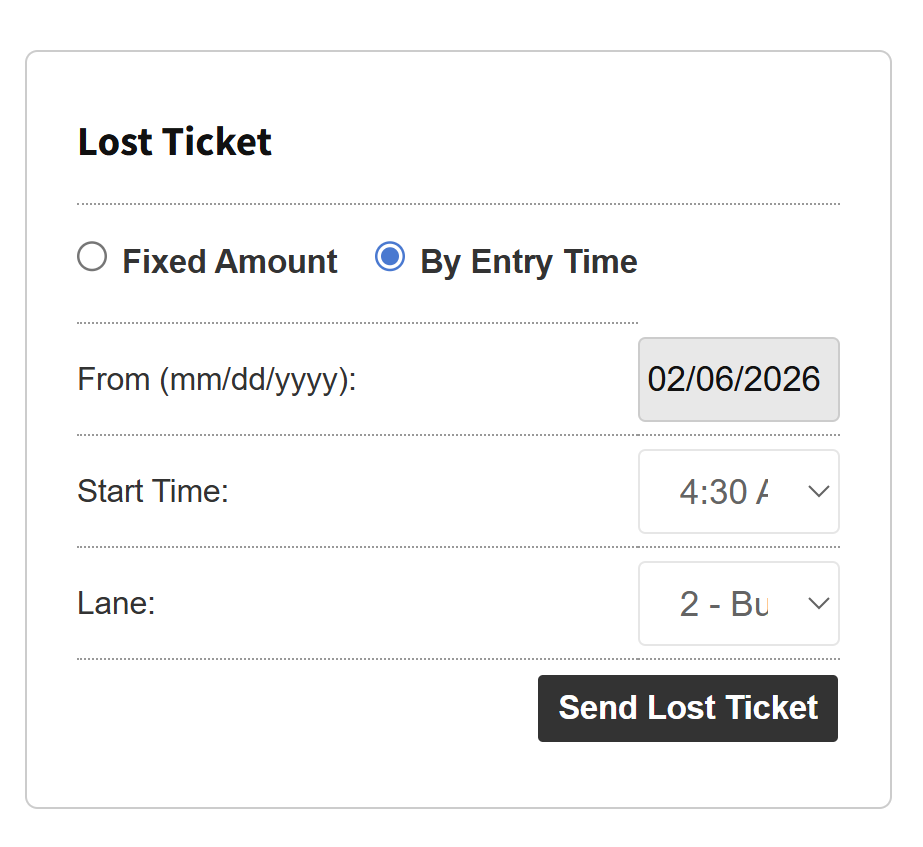The width and height of the screenshot is (923, 847).
Task: Click the chevron arrow on Lane selector
Action: pos(818,604)
